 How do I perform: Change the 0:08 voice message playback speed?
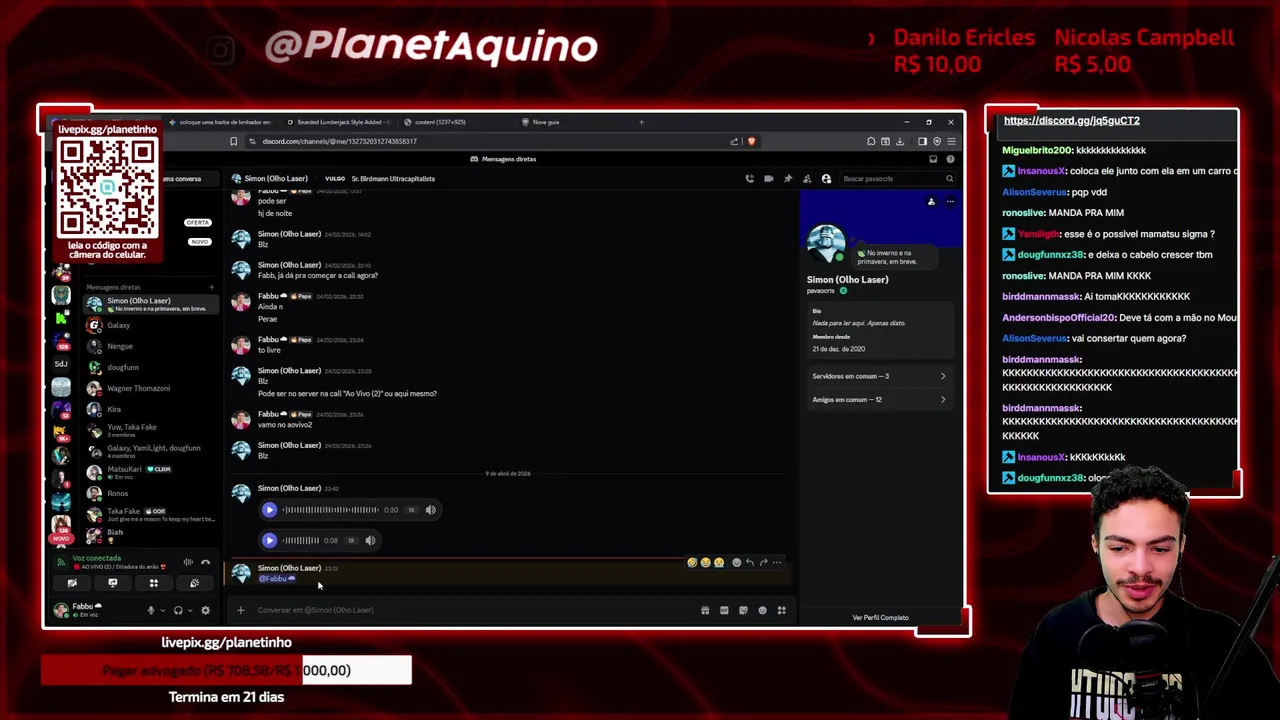pos(351,540)
